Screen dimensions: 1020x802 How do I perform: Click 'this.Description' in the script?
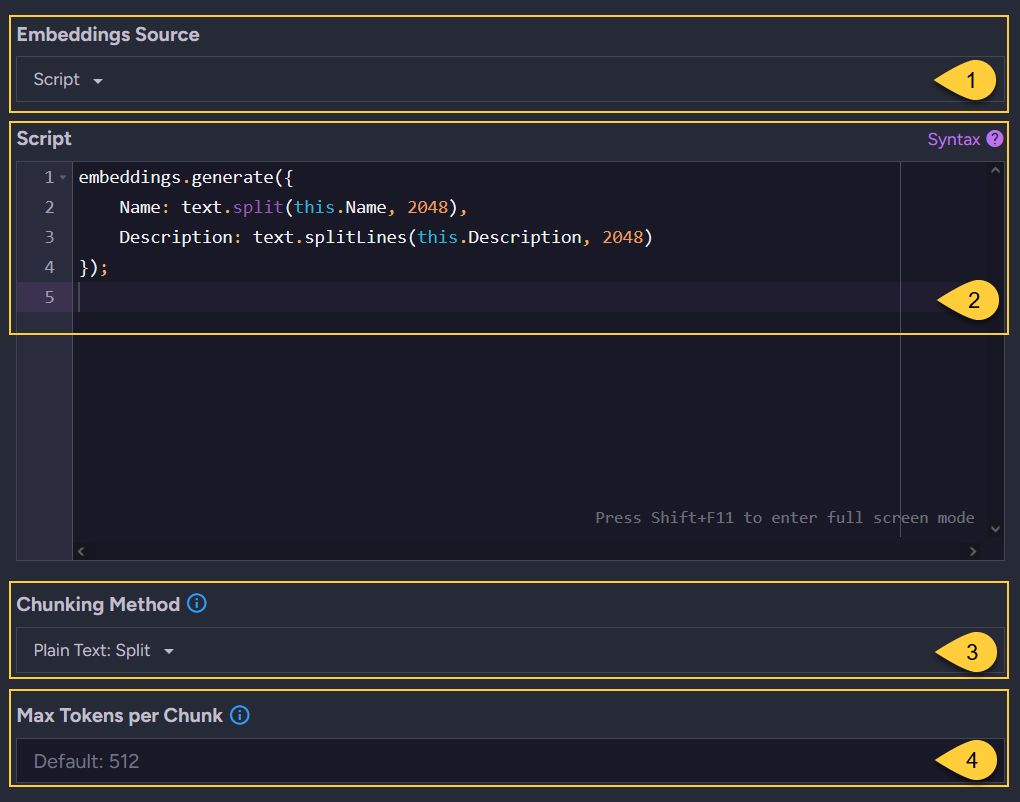pyautogui.click(x=499, y=237)
